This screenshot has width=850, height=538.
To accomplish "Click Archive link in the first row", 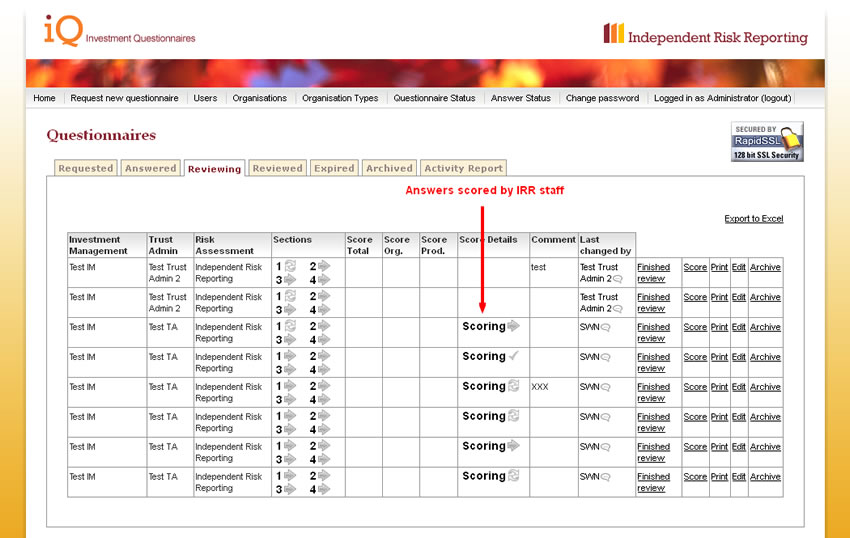I will tap(765, 268).
